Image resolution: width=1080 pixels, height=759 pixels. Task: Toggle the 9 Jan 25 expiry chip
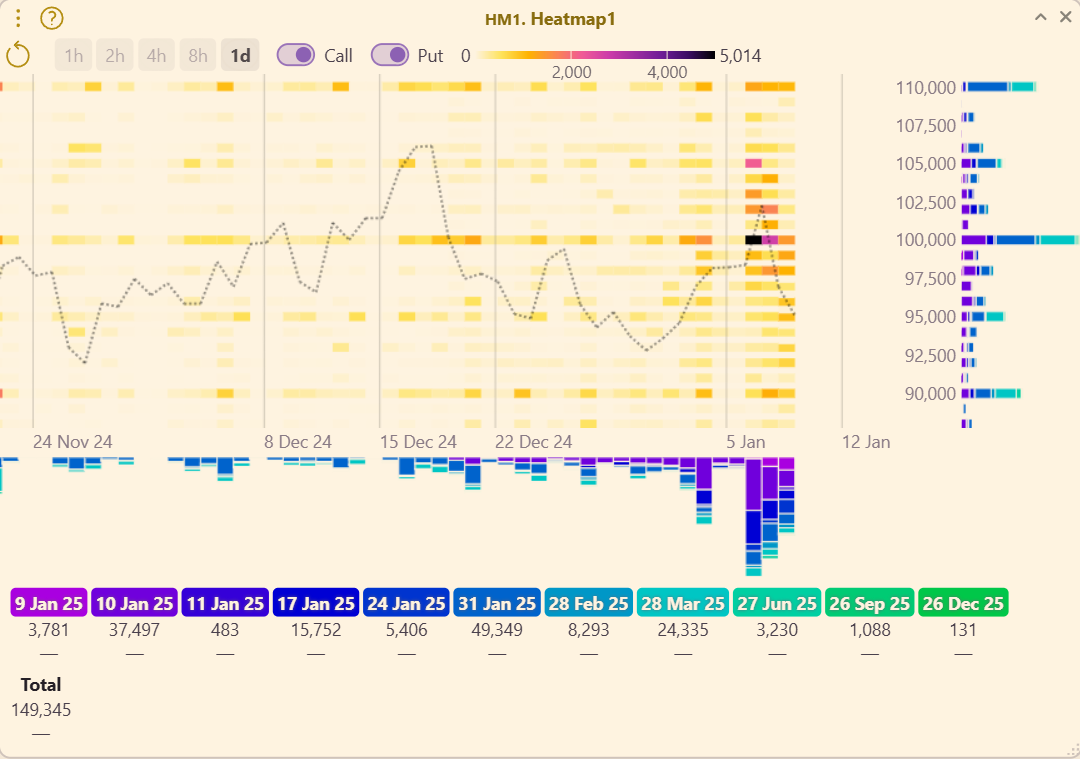coord(49,603)
